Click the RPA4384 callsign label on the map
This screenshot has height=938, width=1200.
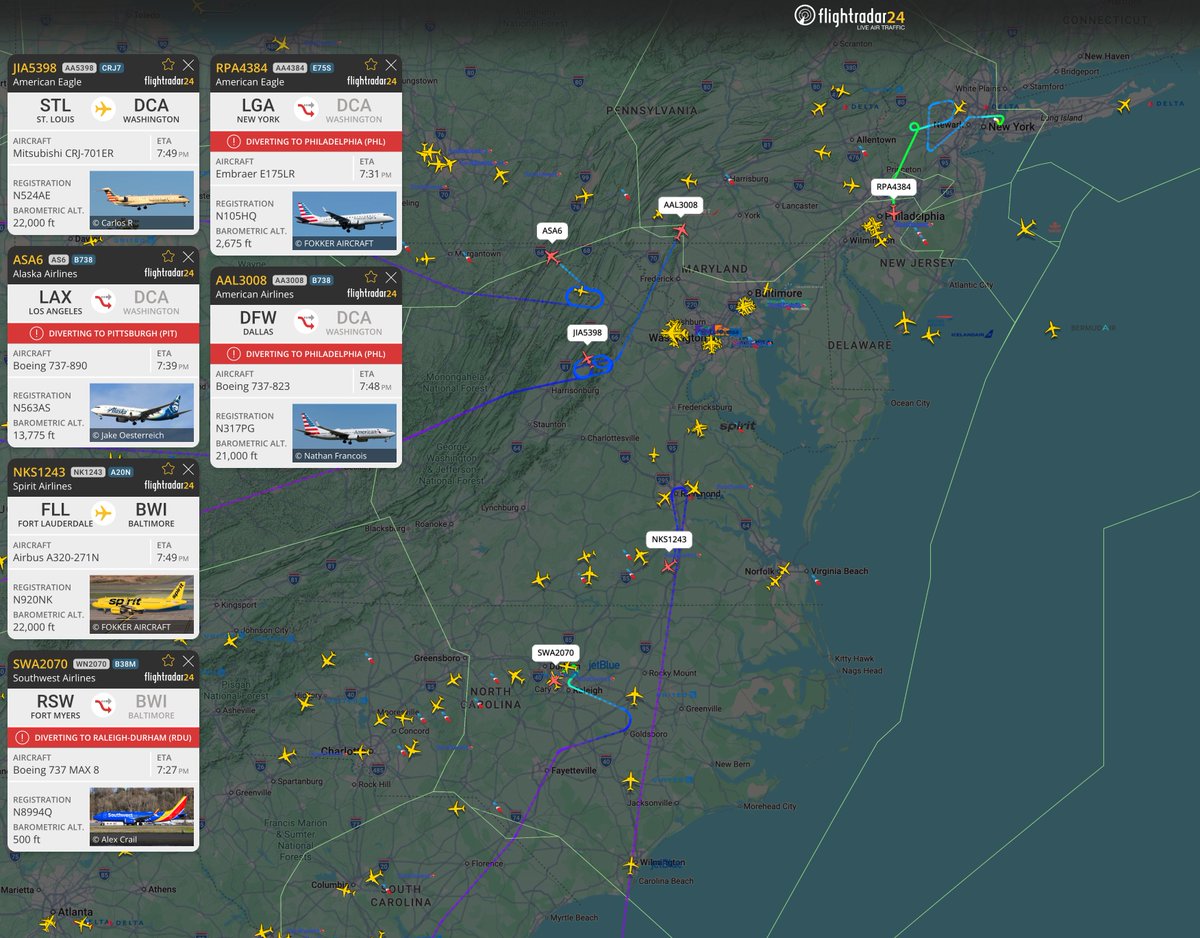[x=892, y=187]
